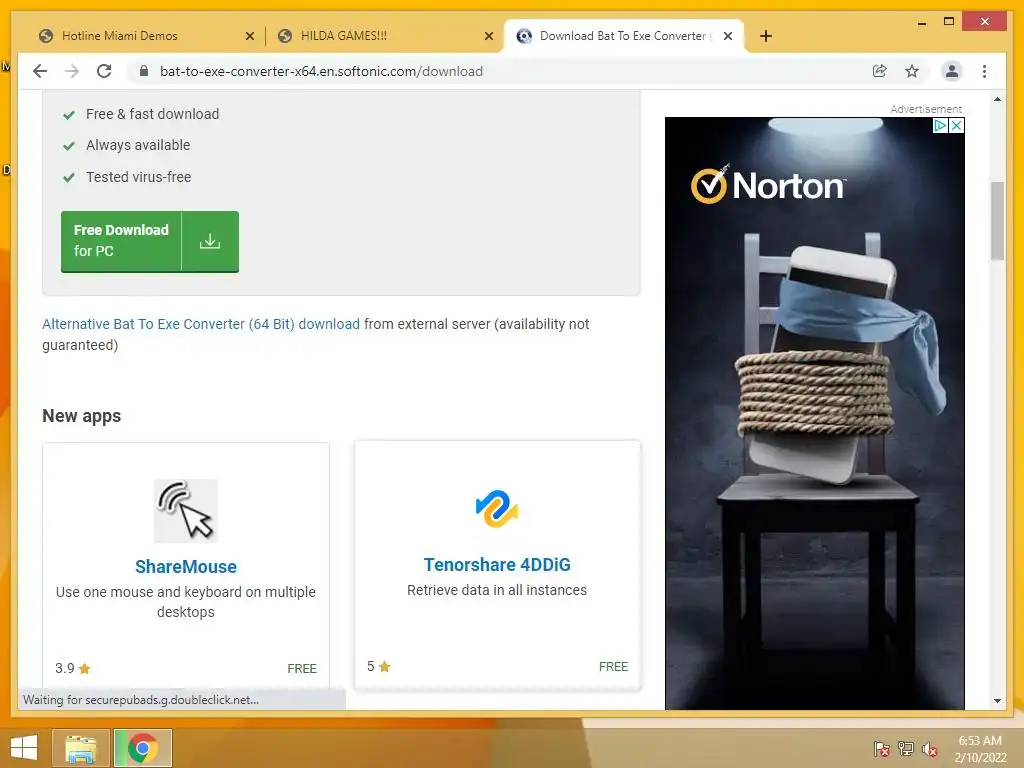1024x768 pixels.
Task: Click the Tenorshare 4DDiG logo icon
Action: tap(497, 509)
